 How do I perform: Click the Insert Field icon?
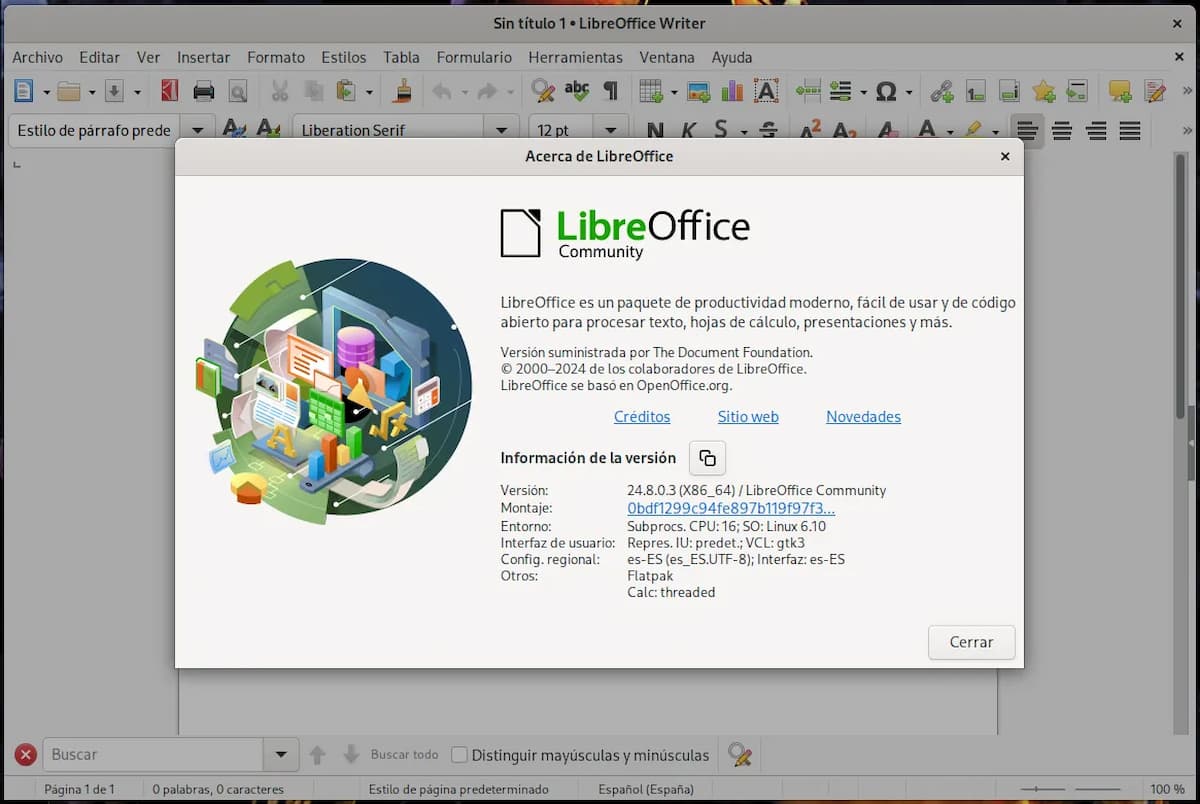(841, 92)
